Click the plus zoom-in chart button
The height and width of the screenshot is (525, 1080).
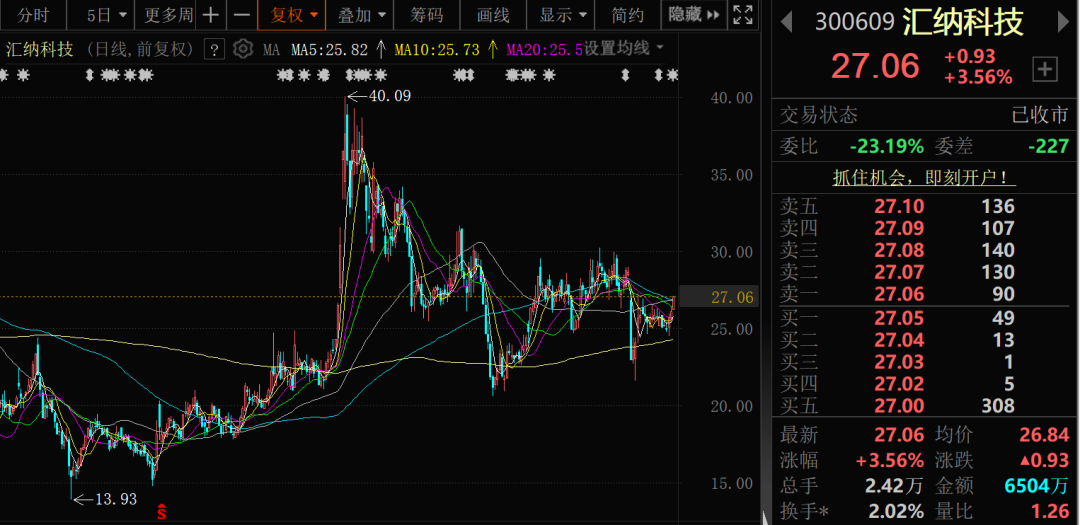[x=210, y=15]
